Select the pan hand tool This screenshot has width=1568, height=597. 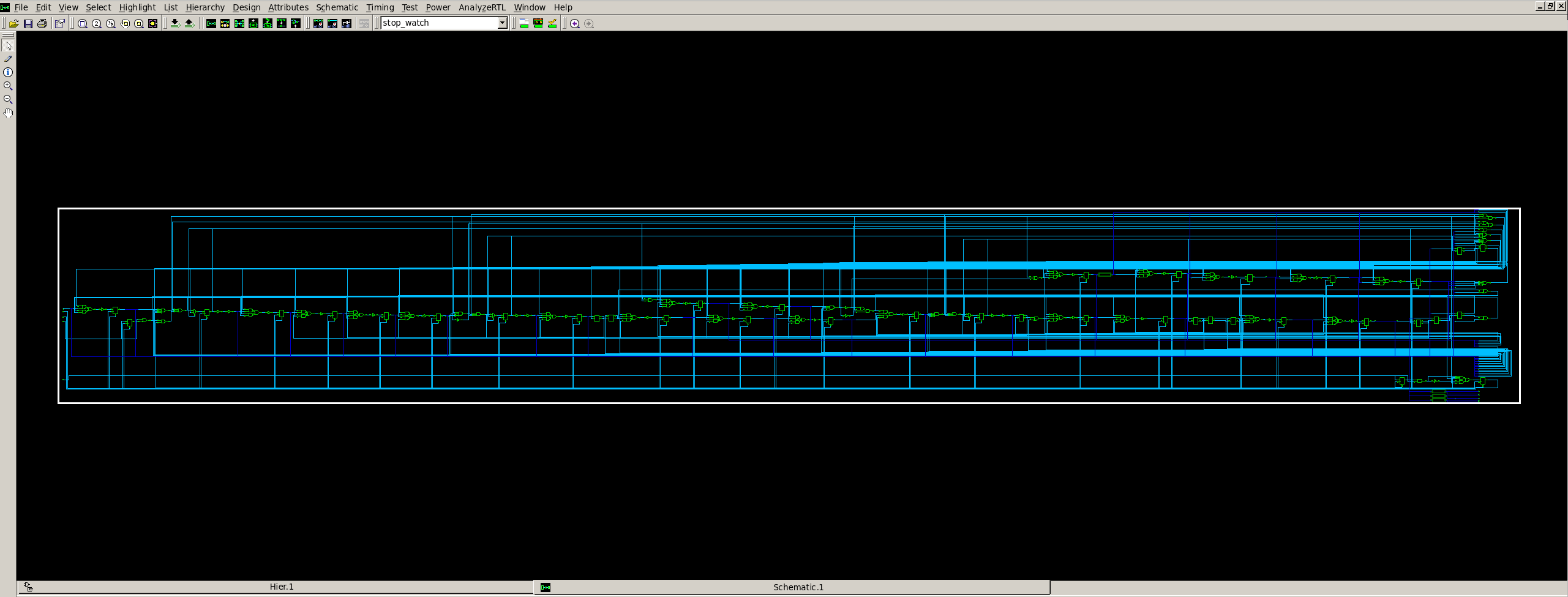point(8,113)
